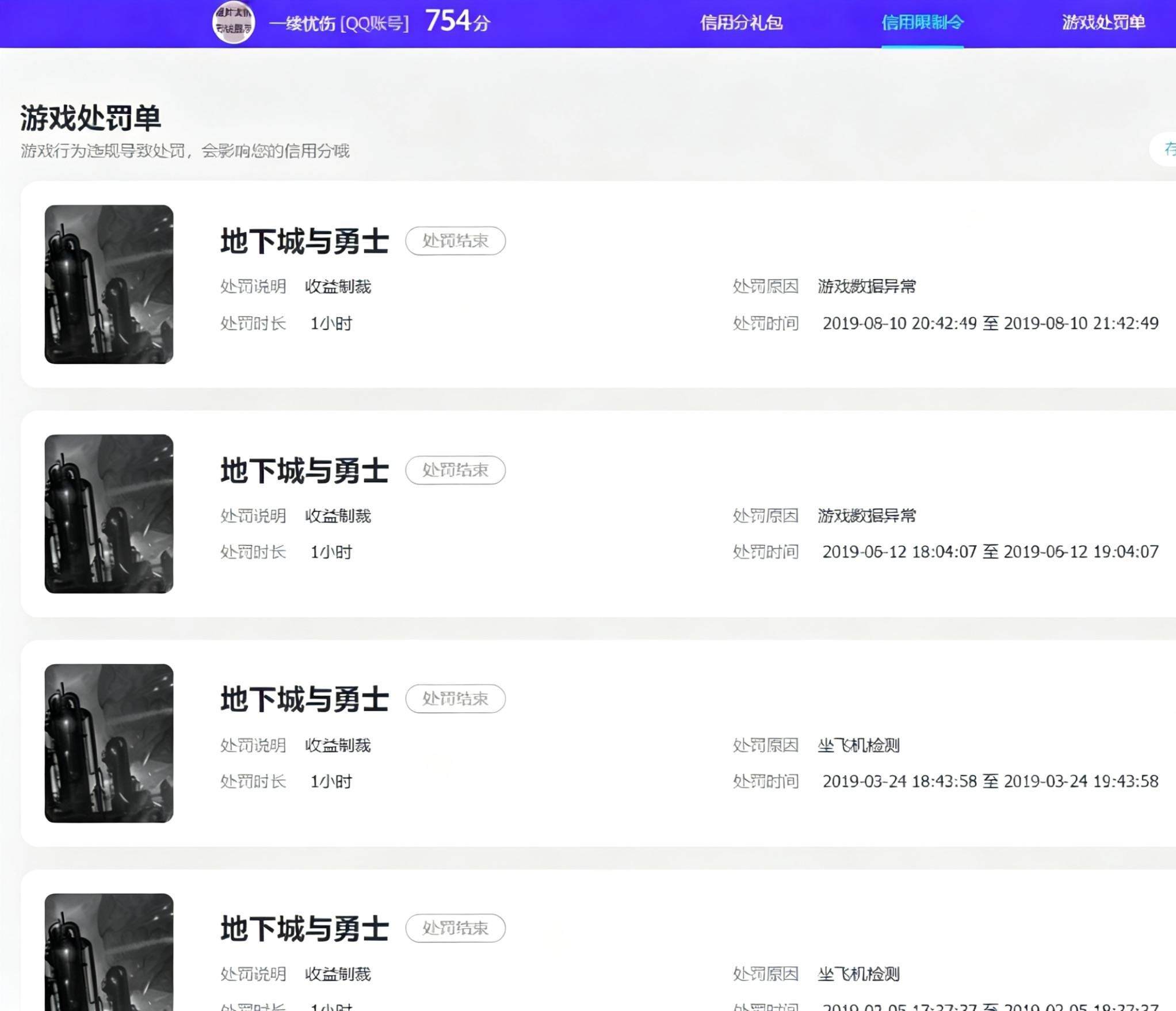Switch to the 信用限制令 tab
This screenshot has width=1176, height=1011.
[922, 22]
